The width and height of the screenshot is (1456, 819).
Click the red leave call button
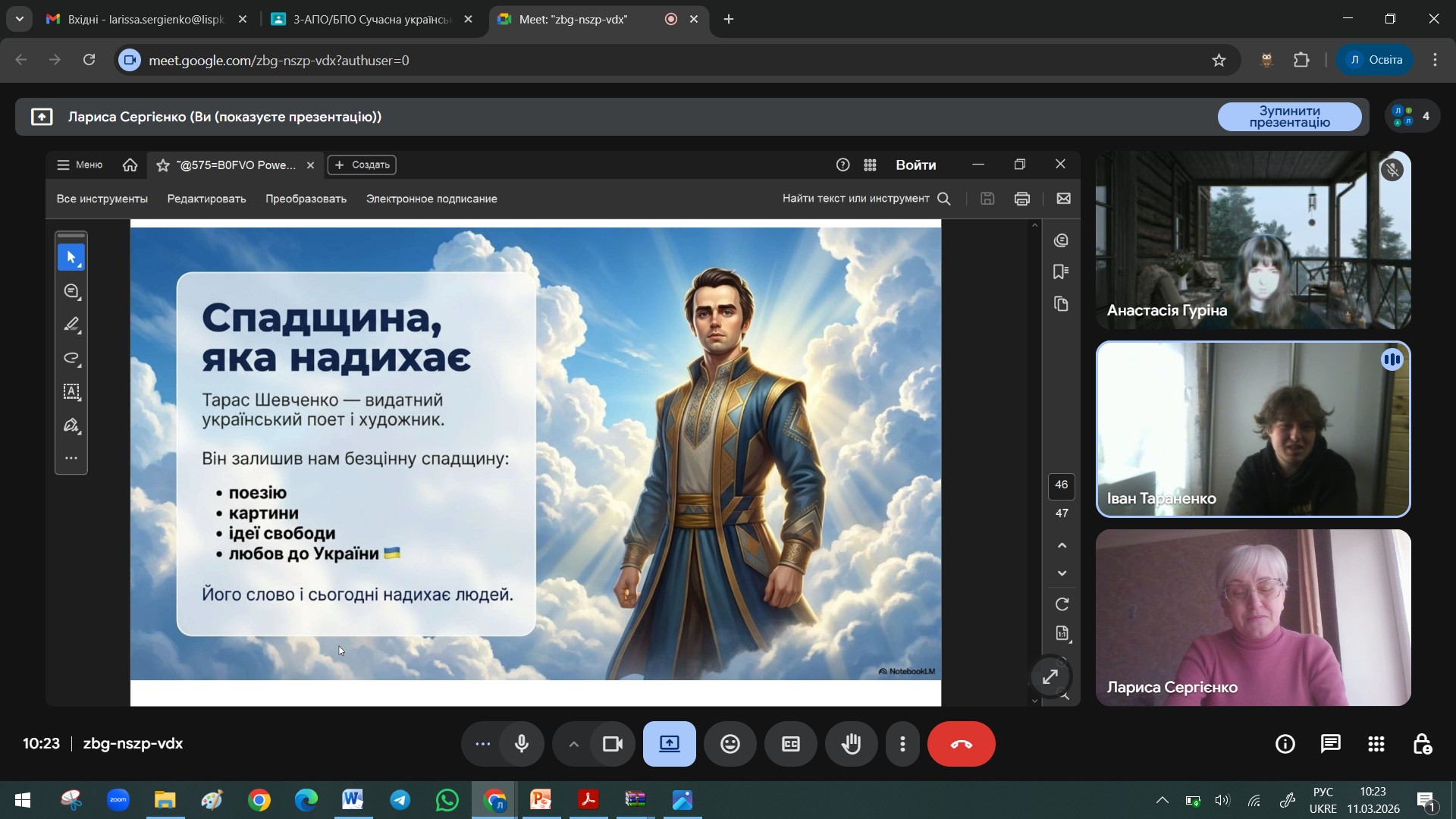pyautogui.click(x=961, y=744)
